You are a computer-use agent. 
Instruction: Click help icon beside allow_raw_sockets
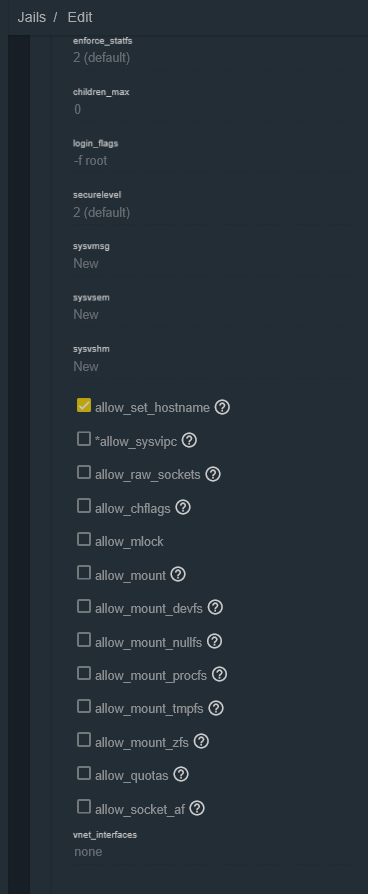pos(213,474)
